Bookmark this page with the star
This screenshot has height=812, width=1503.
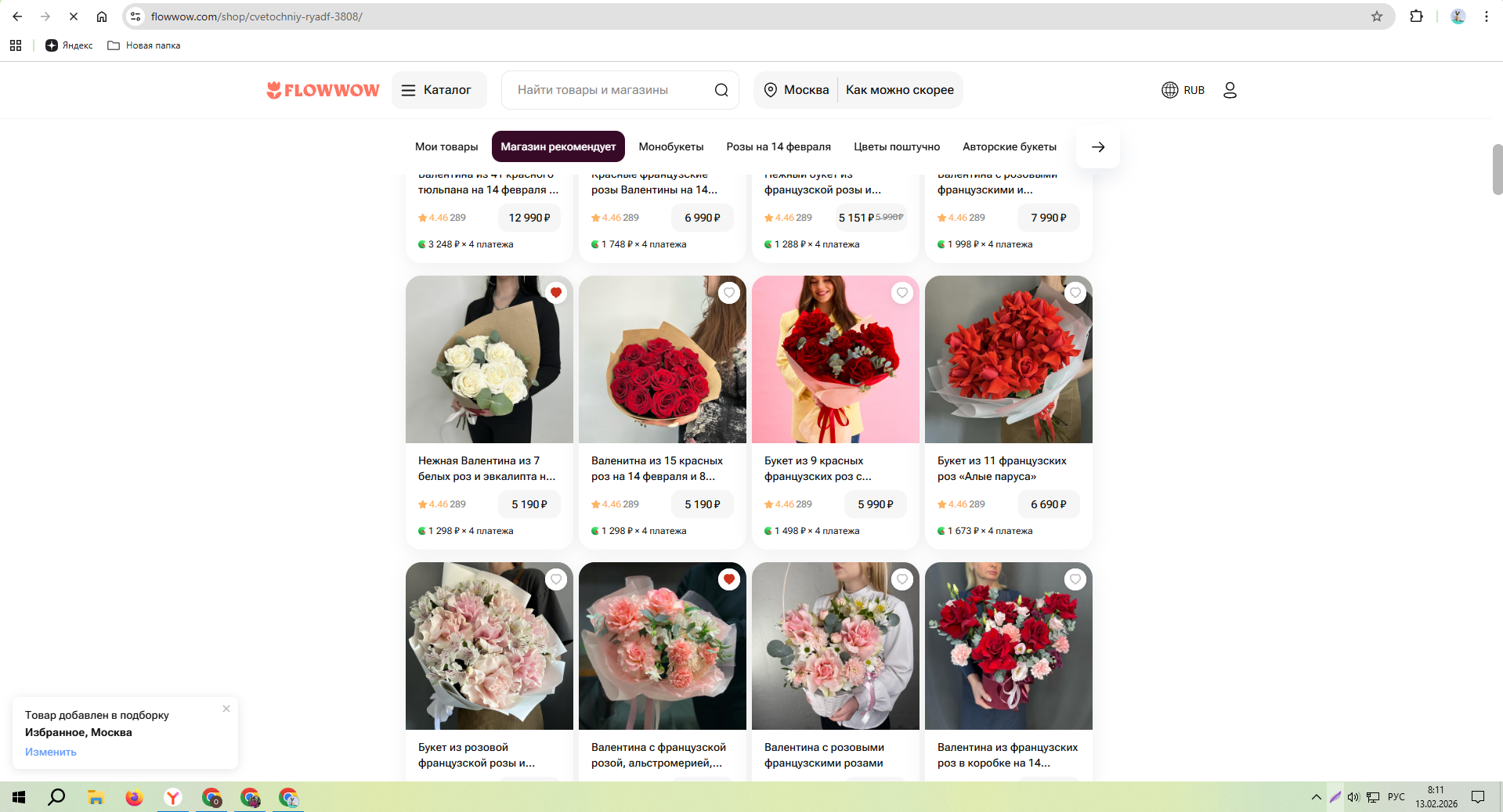click(x=1377, y=16)
